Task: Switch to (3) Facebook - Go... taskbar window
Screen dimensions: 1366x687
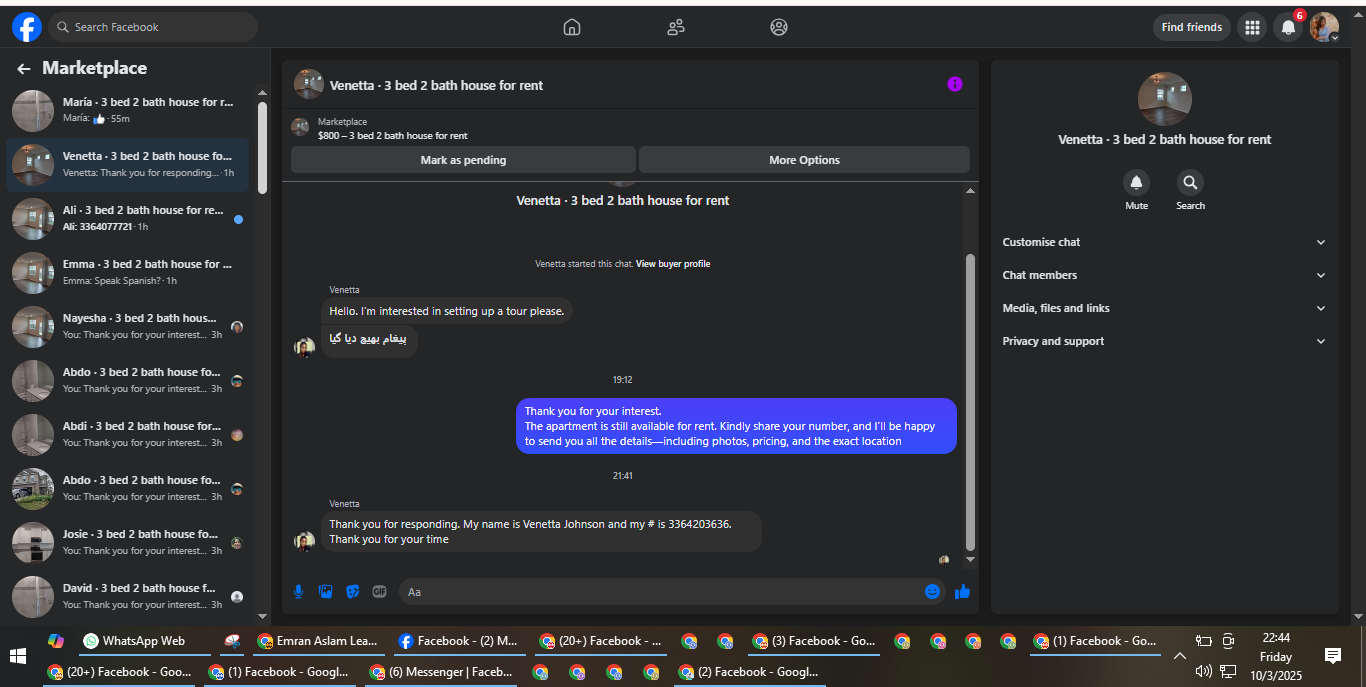Action: tap(814, 641)
